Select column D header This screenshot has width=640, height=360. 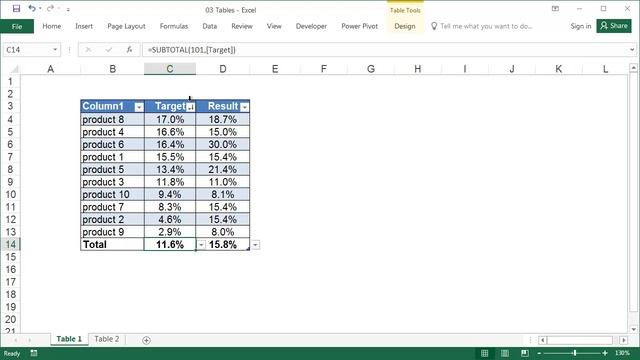[x=222, y=69]
